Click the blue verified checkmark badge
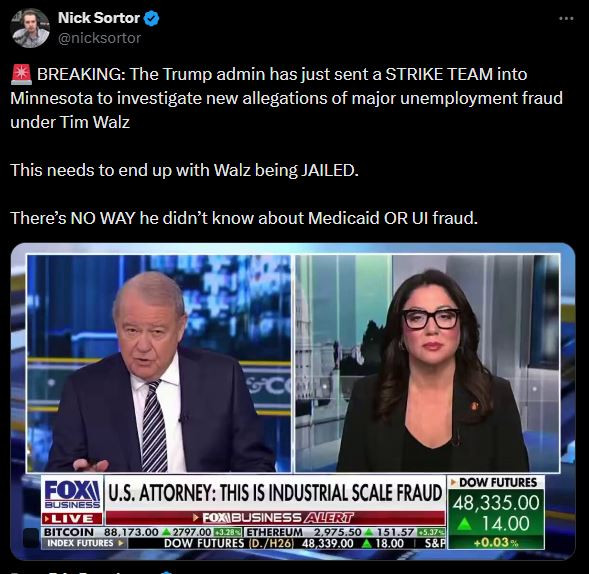The image size is (589, 574). (x=152, y=18)
